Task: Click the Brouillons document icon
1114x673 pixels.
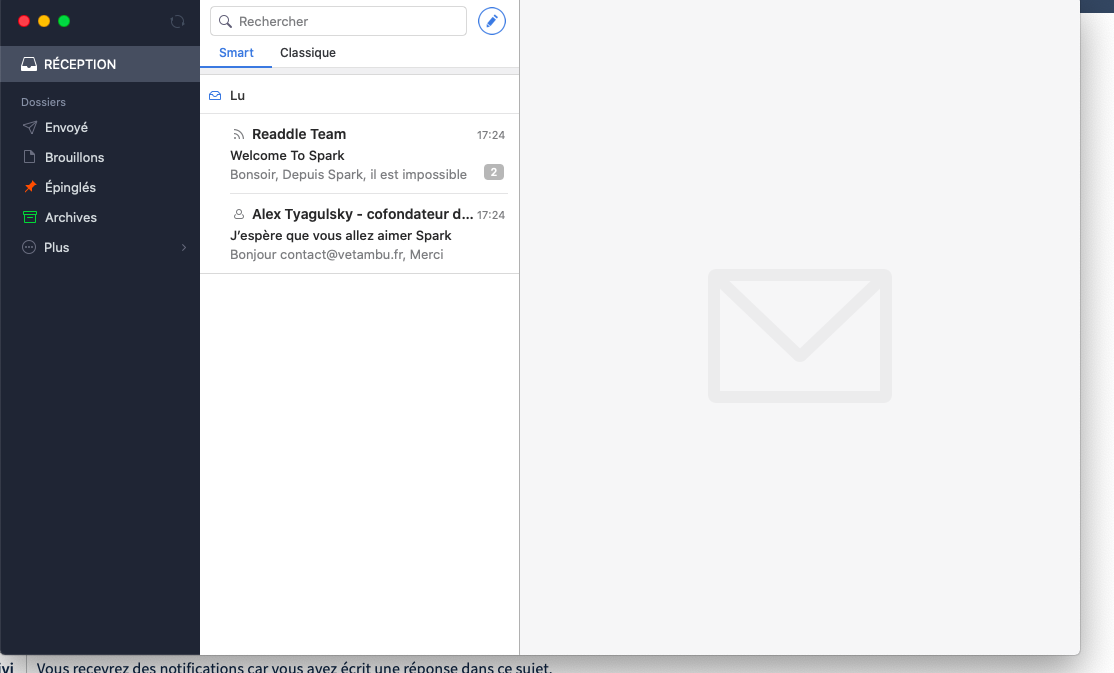Action: pos(29,158)
